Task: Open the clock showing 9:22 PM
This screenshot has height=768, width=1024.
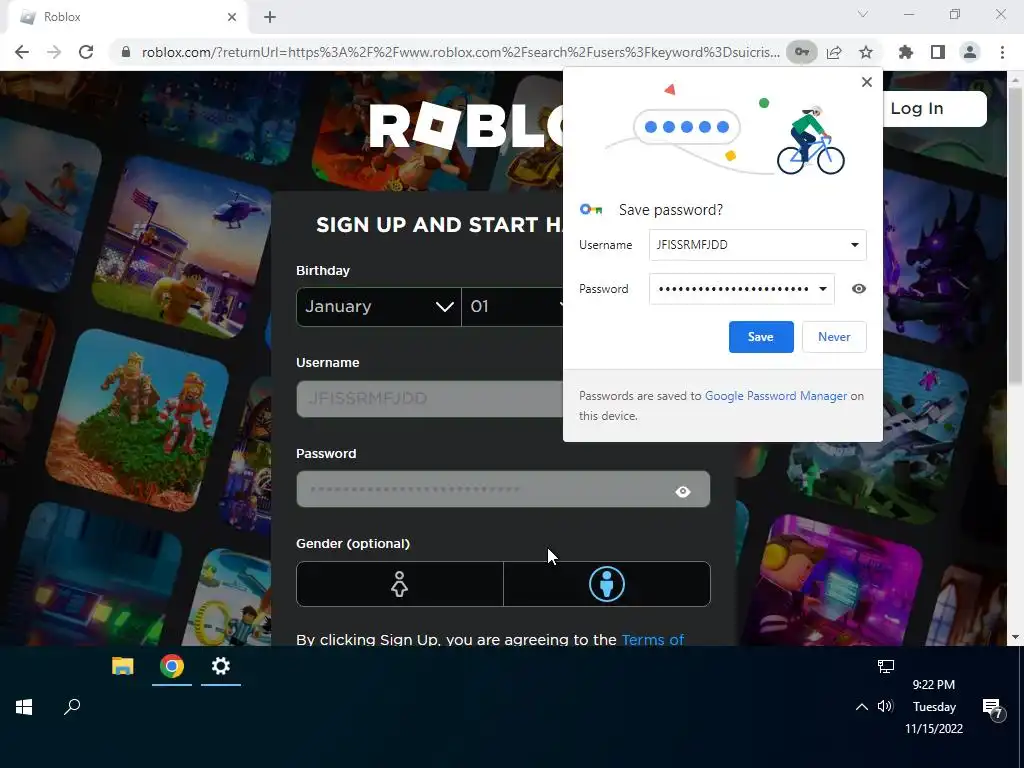Action: 934,707
